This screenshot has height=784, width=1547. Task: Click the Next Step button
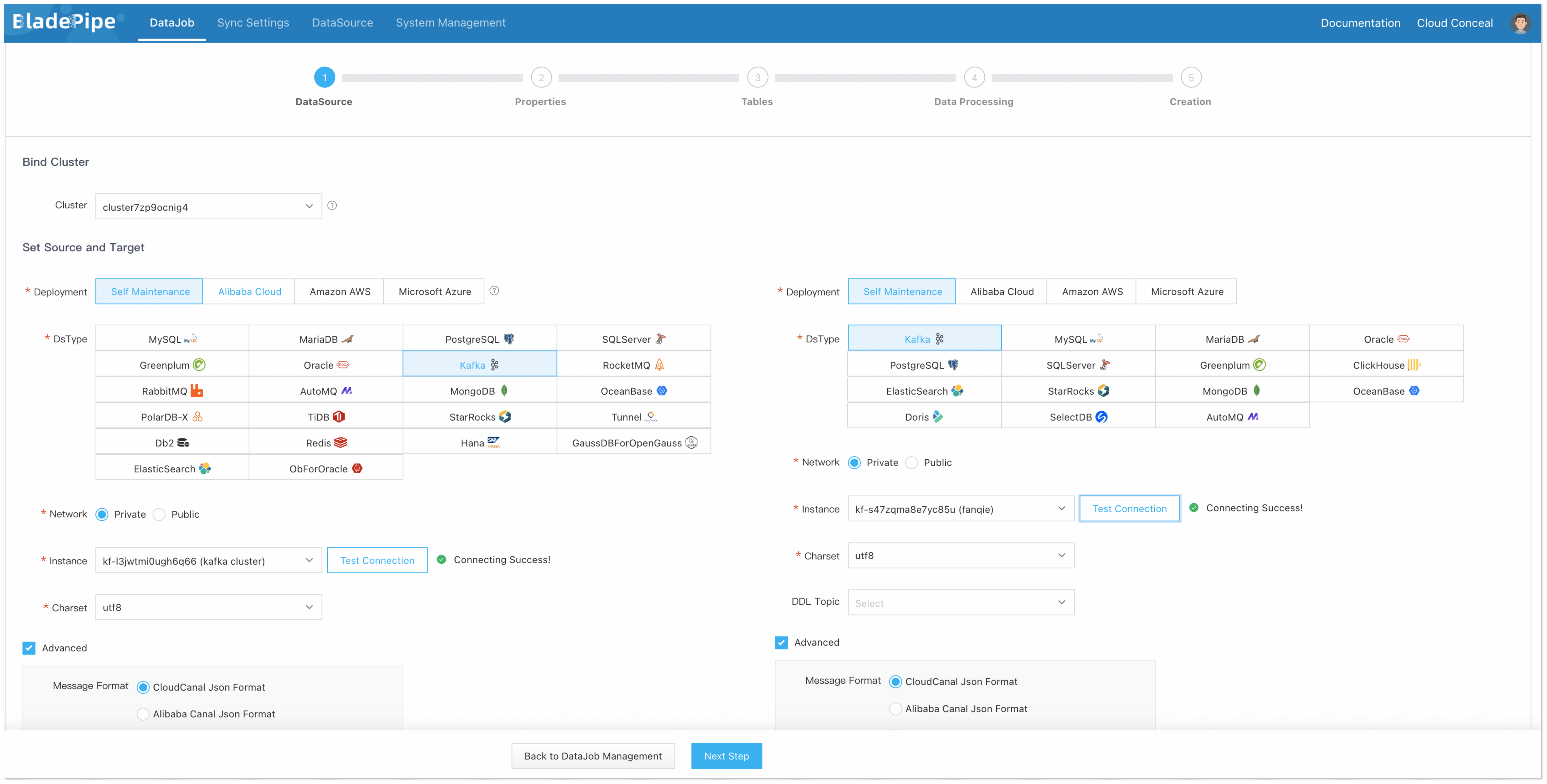(726, 756)
